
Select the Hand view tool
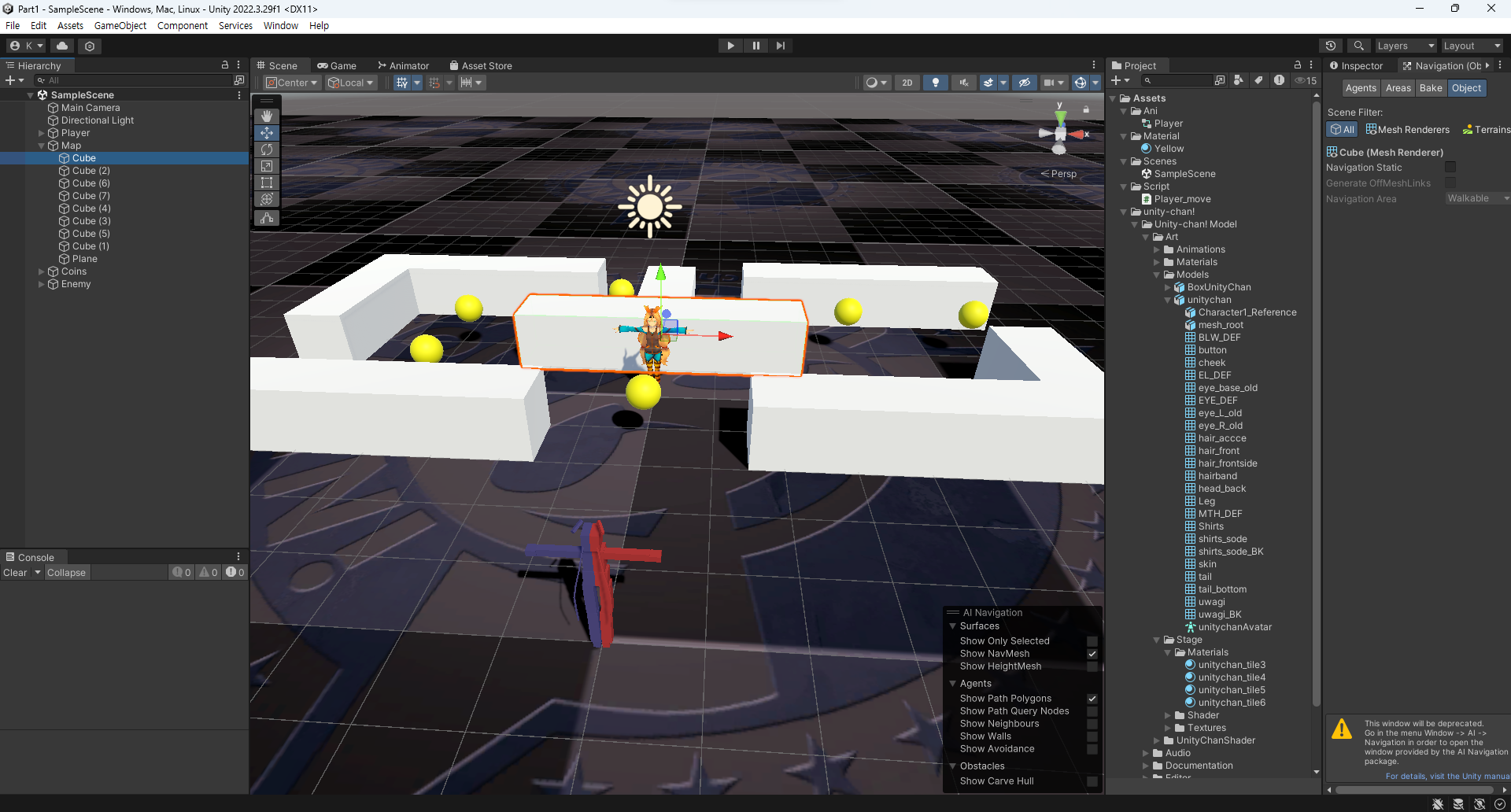coord(267,116)
